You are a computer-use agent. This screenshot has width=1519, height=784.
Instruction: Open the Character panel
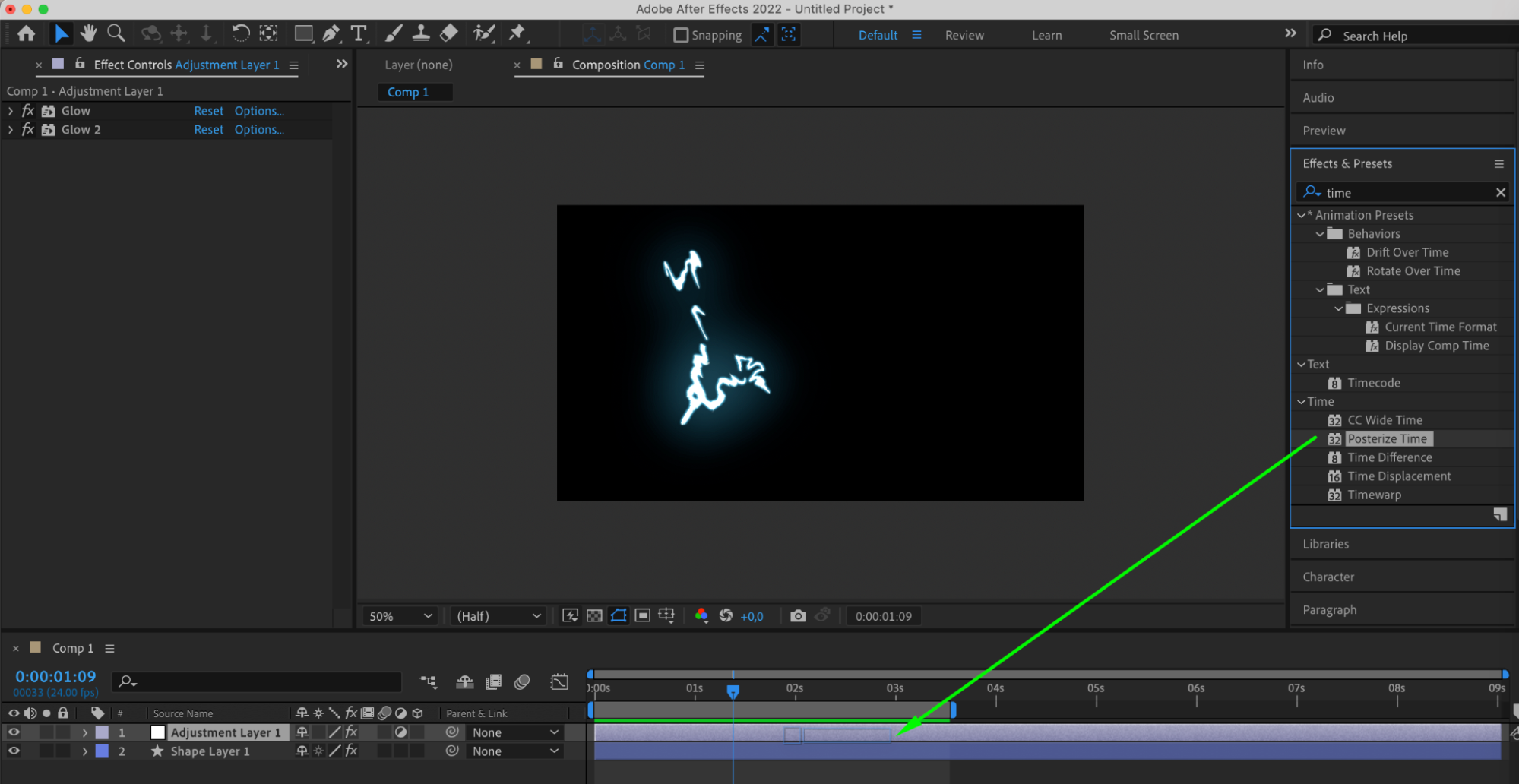tap(1328, 577)
